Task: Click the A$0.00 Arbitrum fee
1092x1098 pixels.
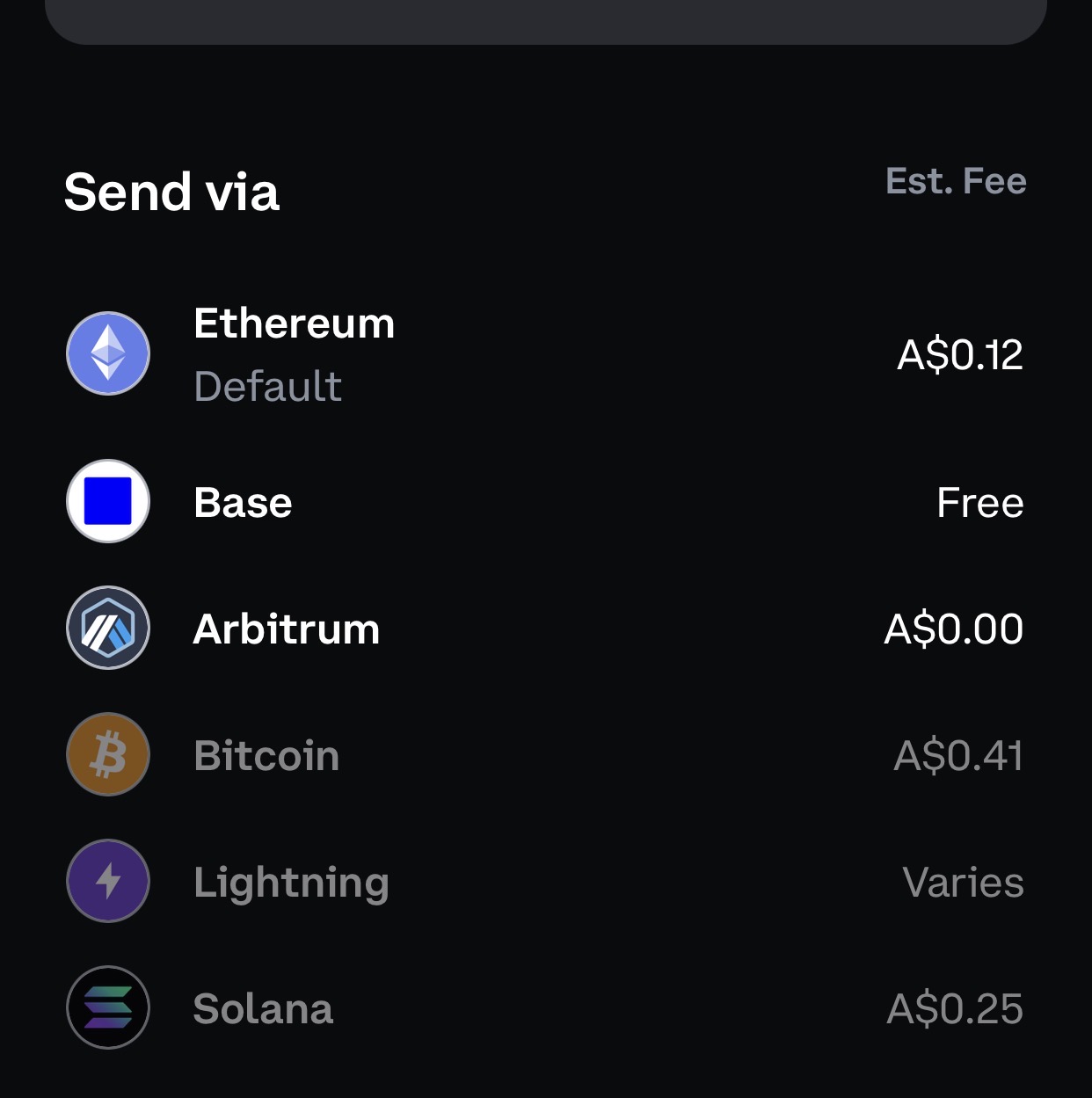Action: click(954, 629)
